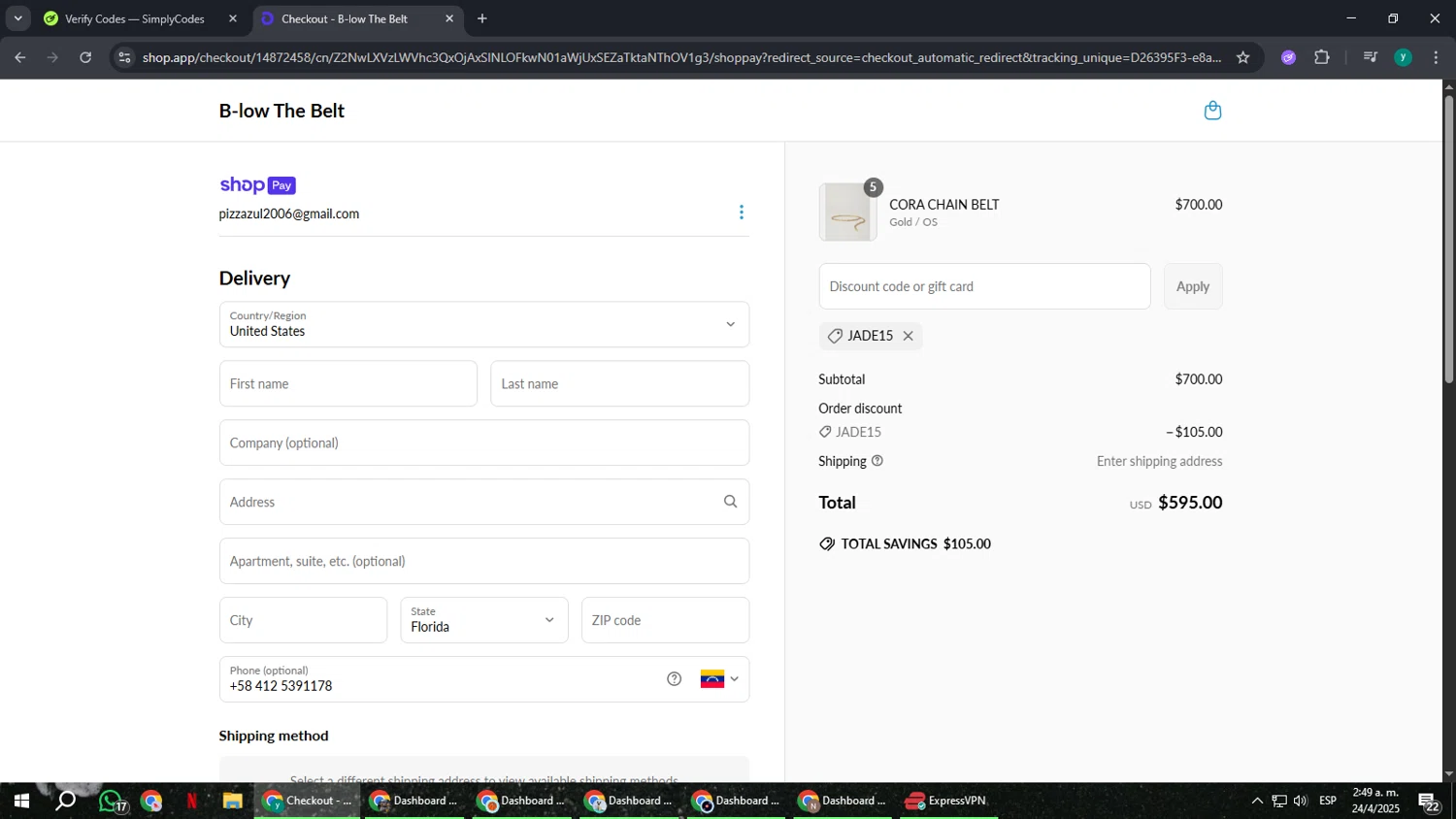Viewport: 1456px width, 819px height.
Task: Click the Total Savings tag icon
Action: pyautogui.click(x=827, y=544)
